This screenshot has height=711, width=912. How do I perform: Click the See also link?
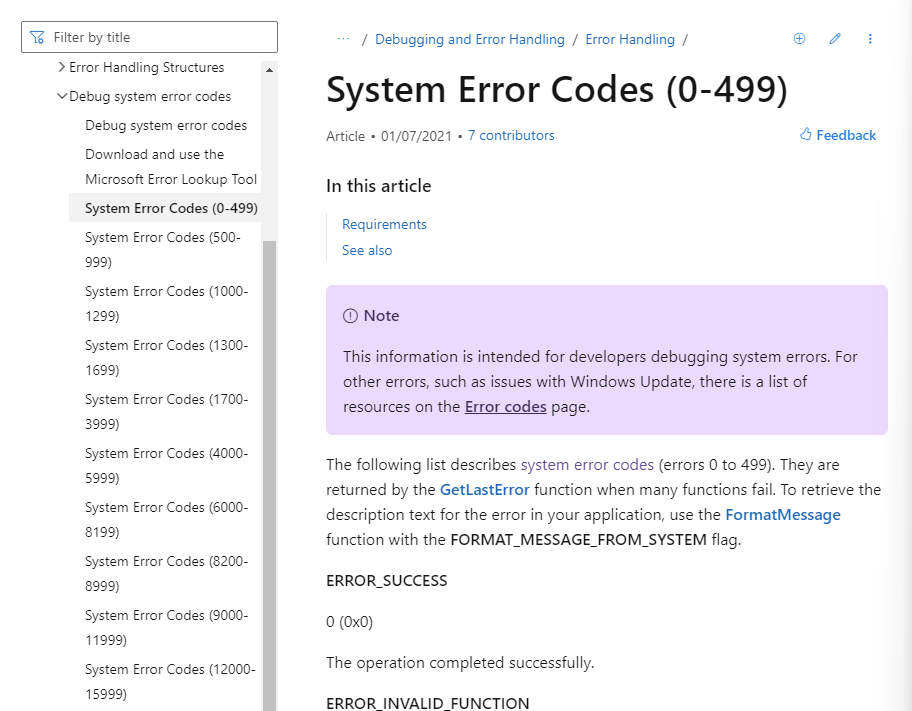(x=367, y=251)
